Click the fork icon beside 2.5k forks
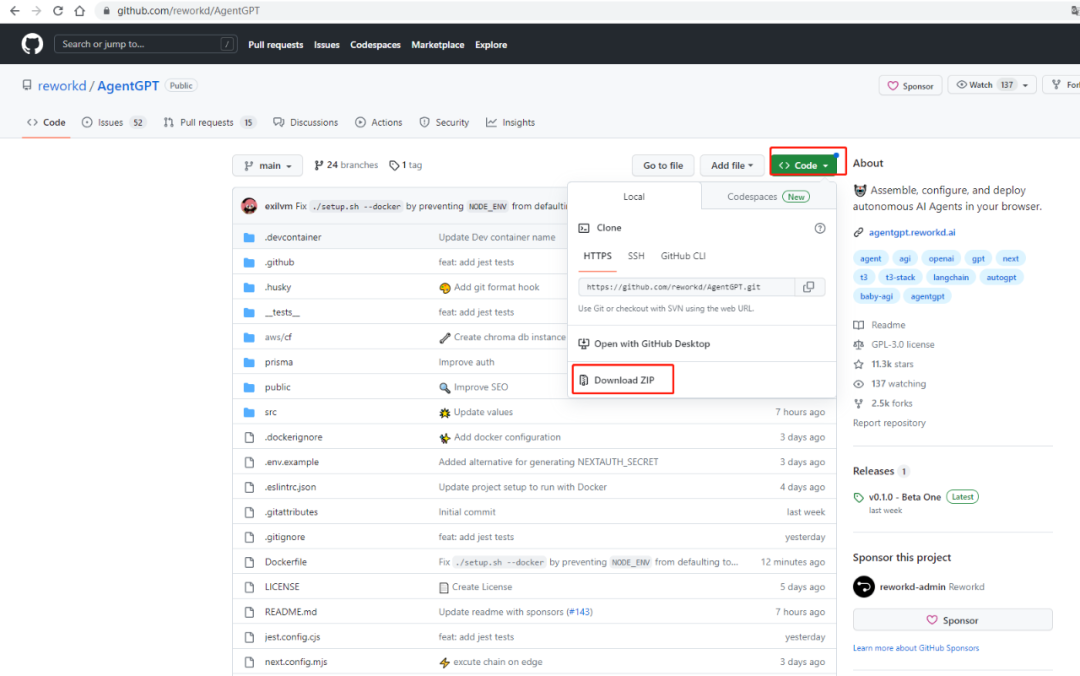This screenshot has height=676, width=1080. [x=858, y=403]
